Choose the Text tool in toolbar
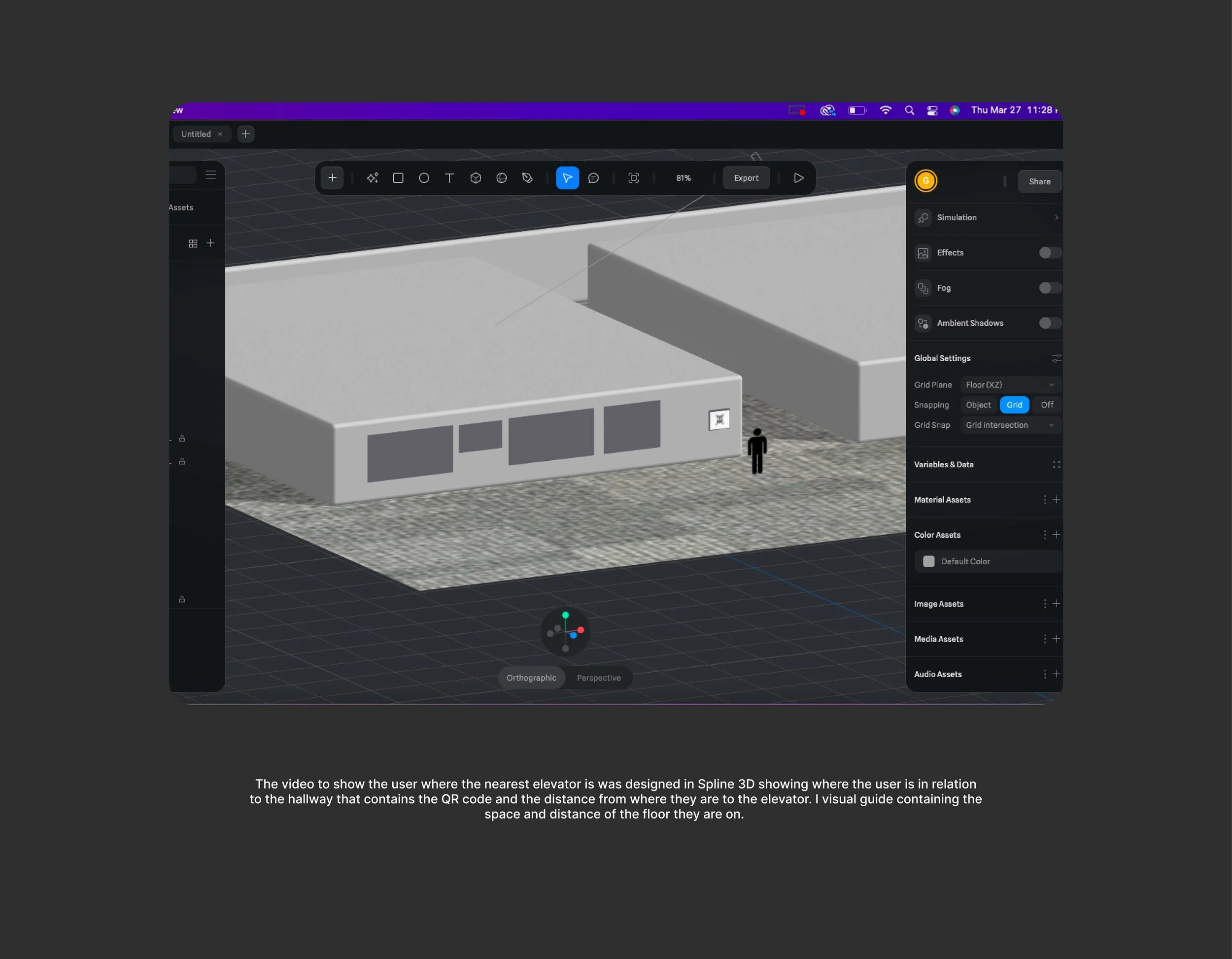Viewport: 1232px width, 959px height. click(449, 178)
